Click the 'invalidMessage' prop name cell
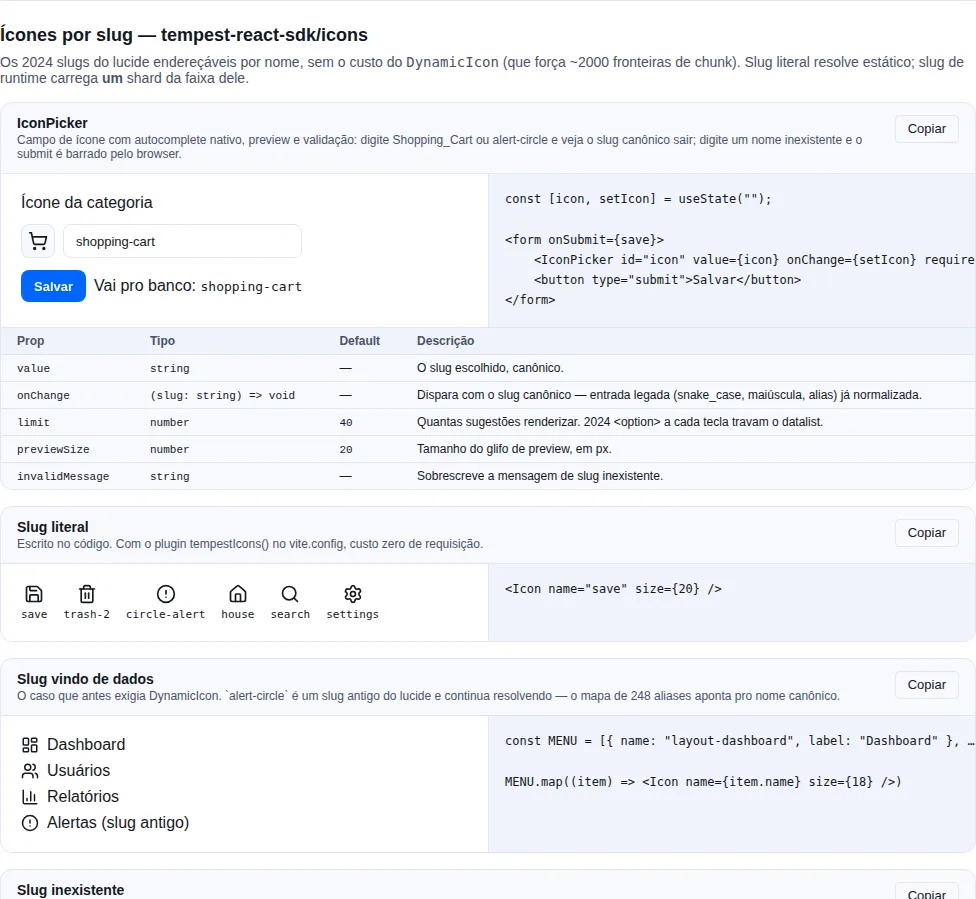The height and width of the screenshot is (899, 976). click(63, 476)
